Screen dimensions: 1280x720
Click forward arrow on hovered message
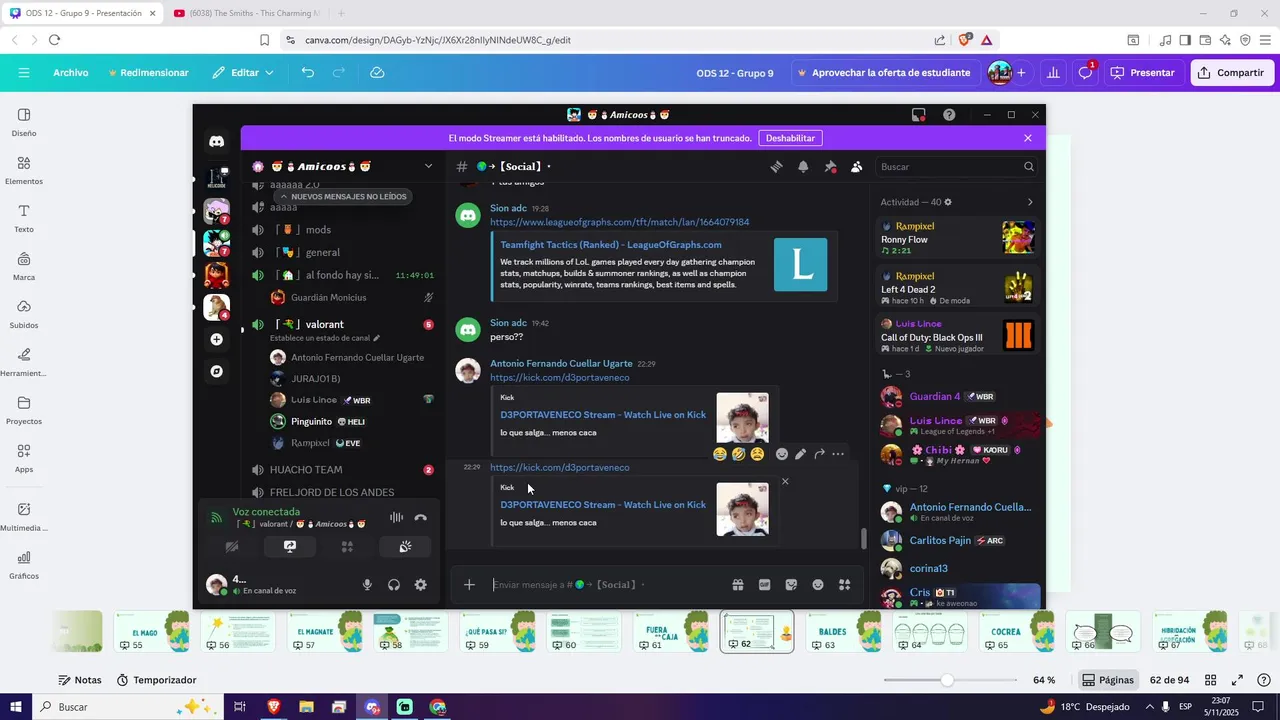click(x=819, y=454)
